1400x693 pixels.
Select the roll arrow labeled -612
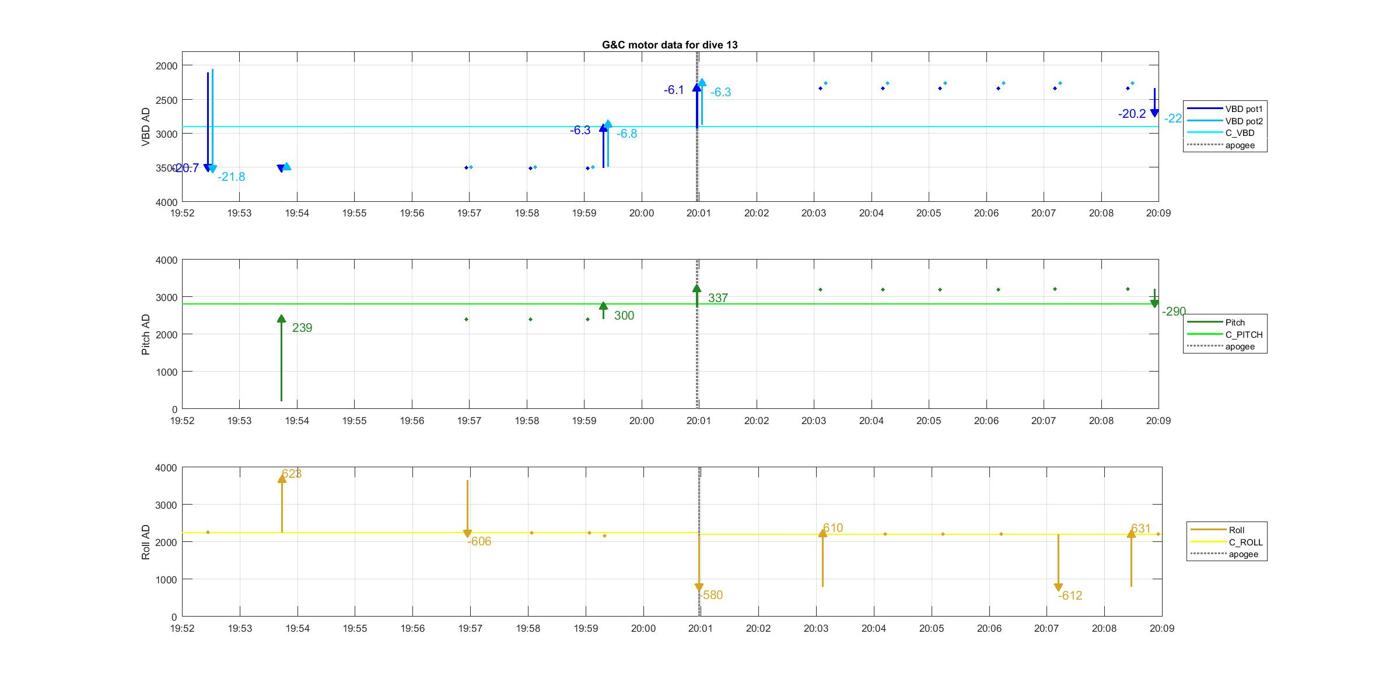tap(1058, 563)
